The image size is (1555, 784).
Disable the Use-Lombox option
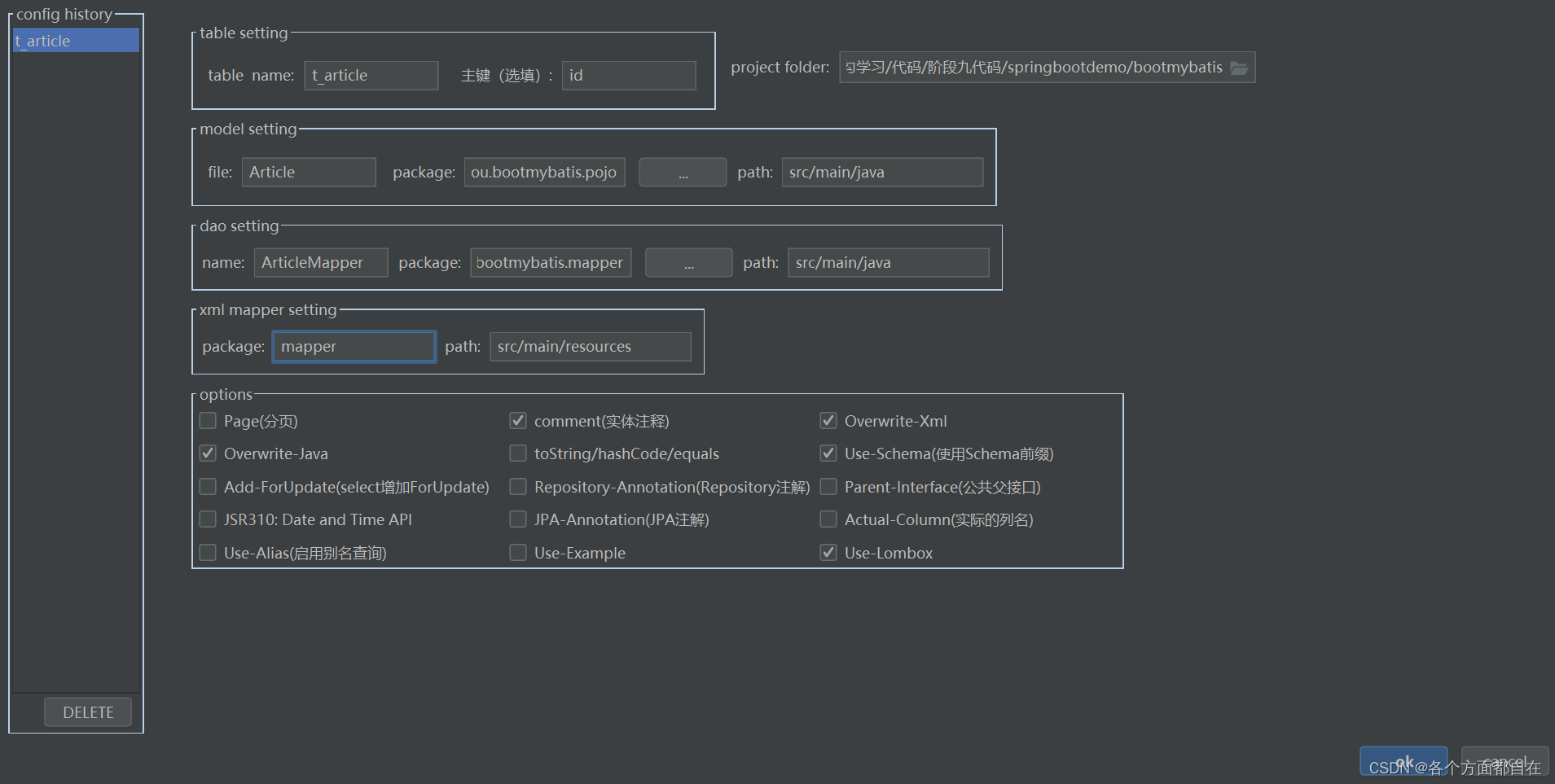[828, 552]
